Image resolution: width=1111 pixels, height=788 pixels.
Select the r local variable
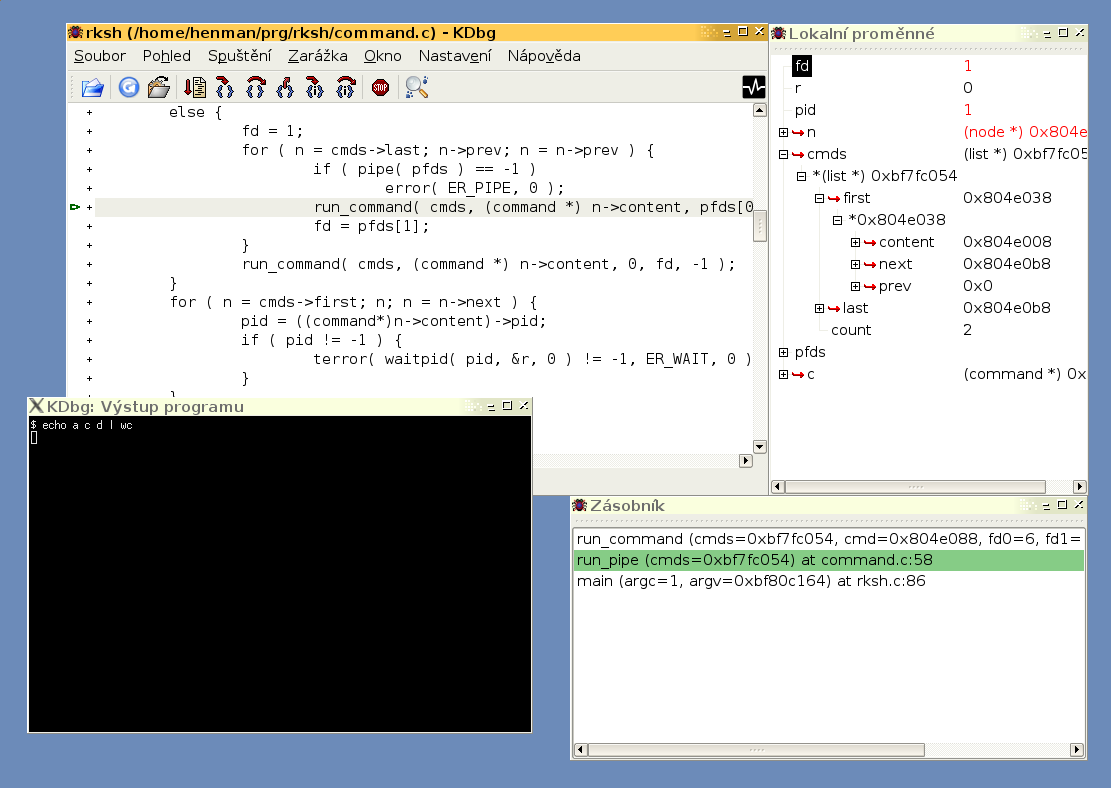(798, 88)
